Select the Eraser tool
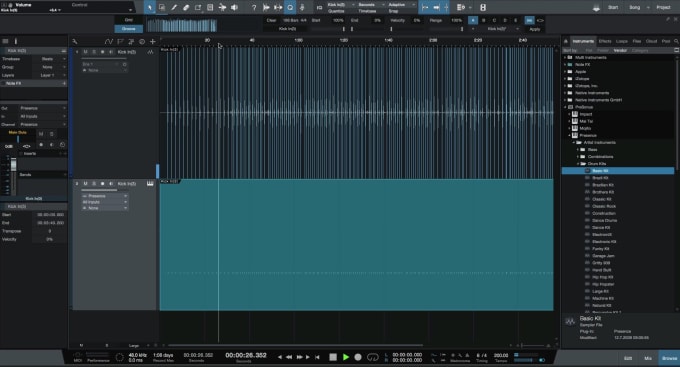The image size is (680, 367). click(186, 7)
